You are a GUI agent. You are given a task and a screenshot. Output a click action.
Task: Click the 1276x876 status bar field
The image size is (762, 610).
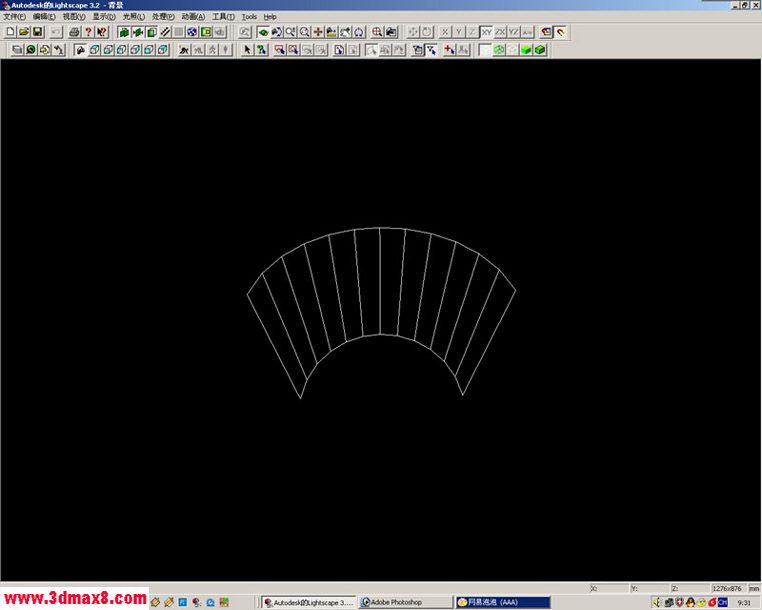click(727, 589)
